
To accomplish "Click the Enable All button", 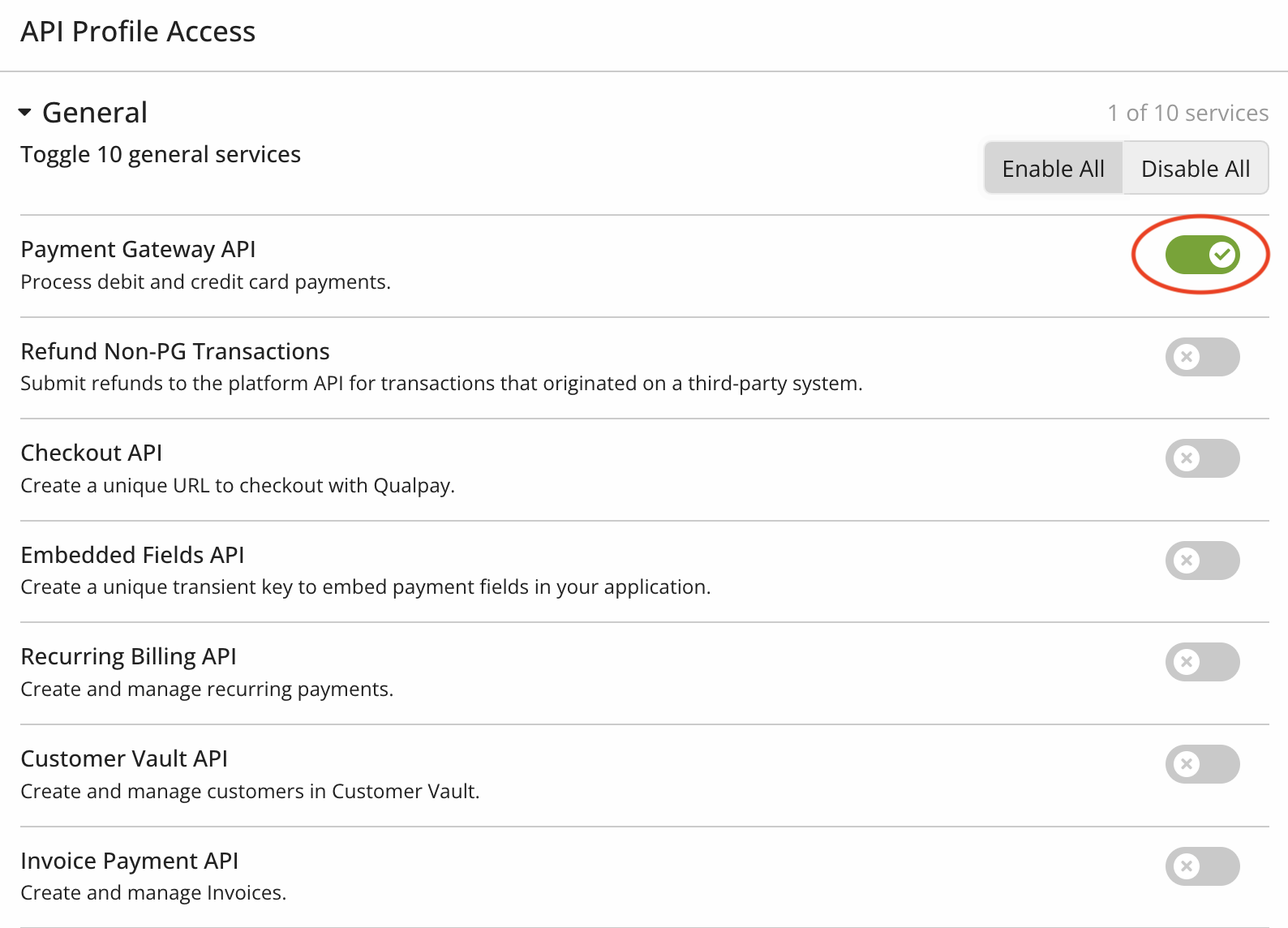I will pos(1053,169).
